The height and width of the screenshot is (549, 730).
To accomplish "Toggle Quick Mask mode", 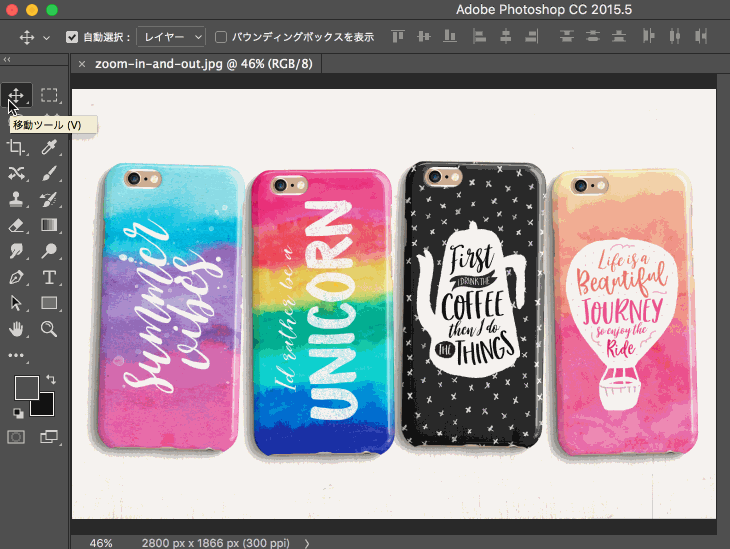I will 16,437.
